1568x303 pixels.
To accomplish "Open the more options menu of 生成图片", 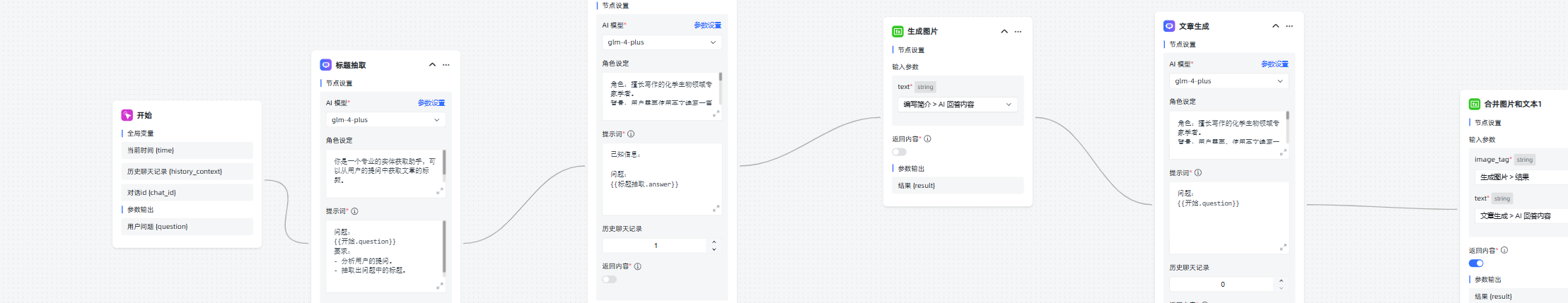I will [1018, 32].
